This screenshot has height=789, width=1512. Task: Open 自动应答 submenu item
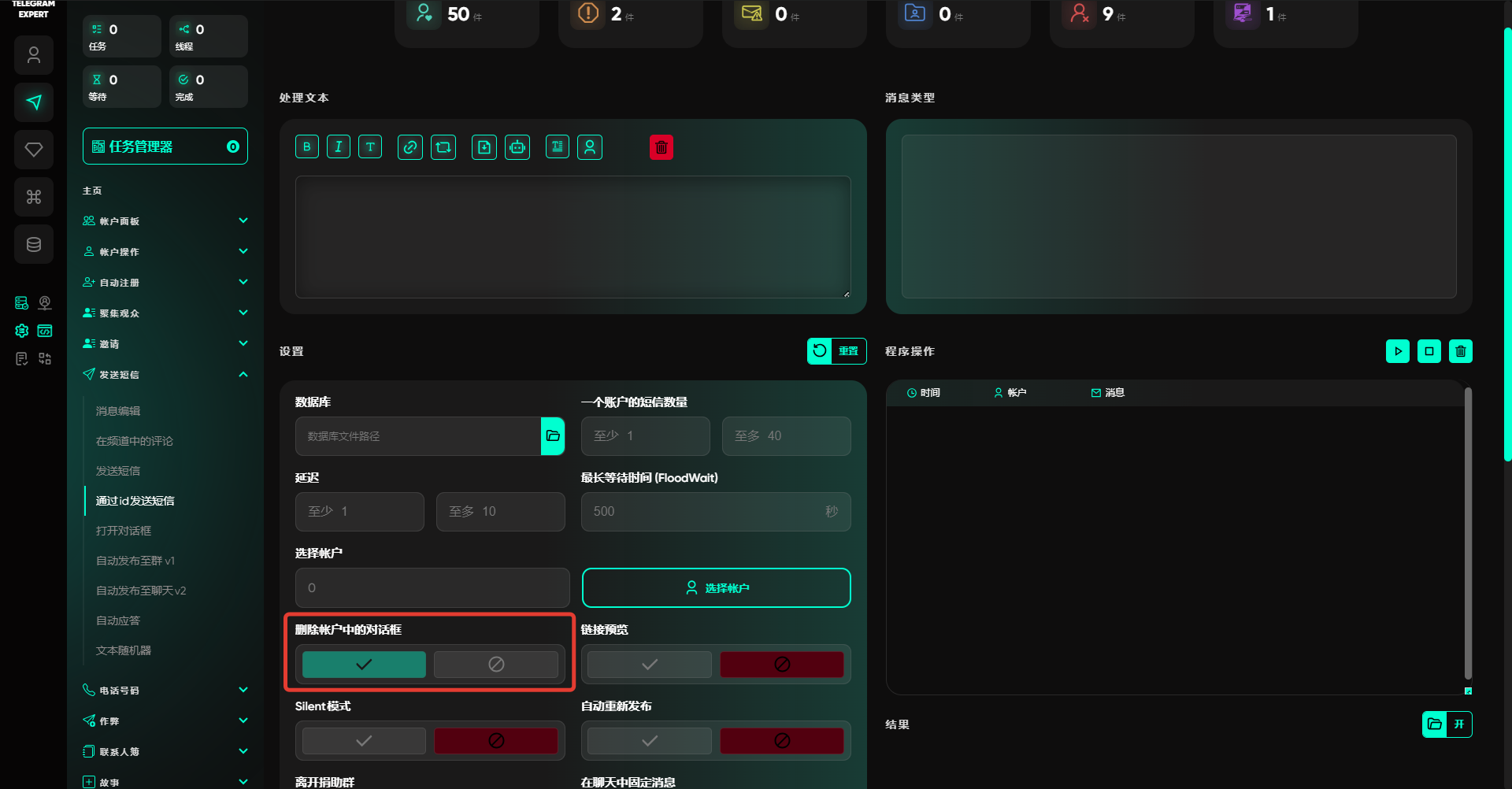pyautogui.click(x=118, y=620)
